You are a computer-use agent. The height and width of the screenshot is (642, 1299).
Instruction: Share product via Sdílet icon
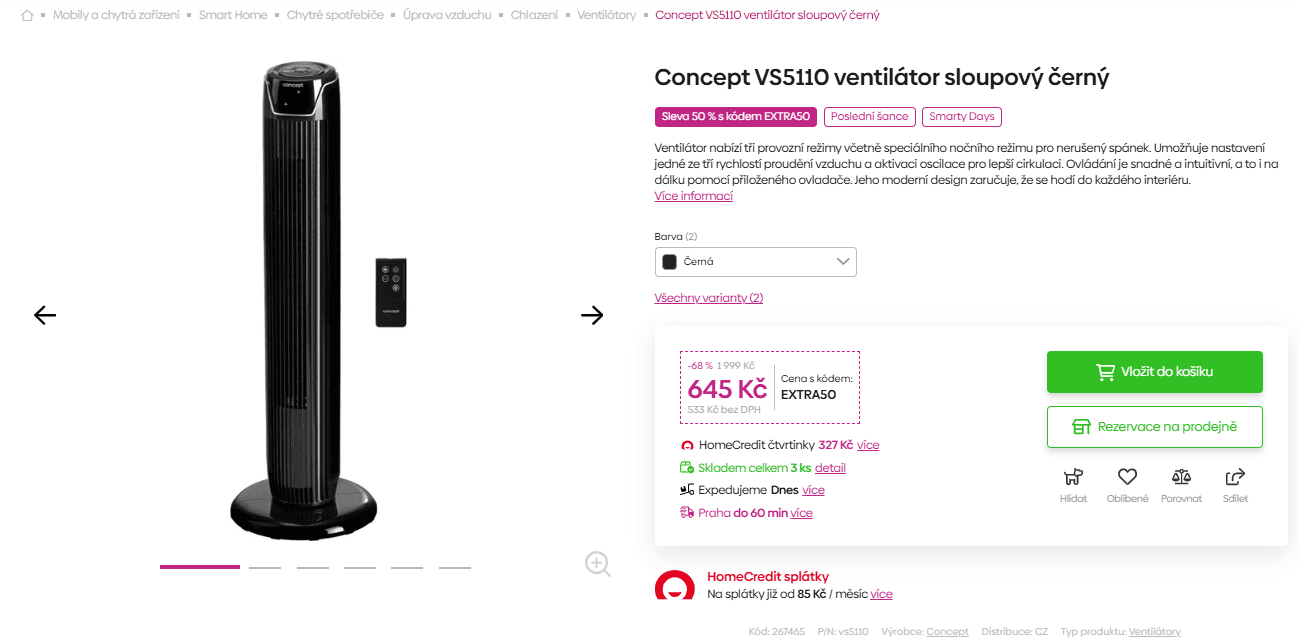tap(1235, 477)
